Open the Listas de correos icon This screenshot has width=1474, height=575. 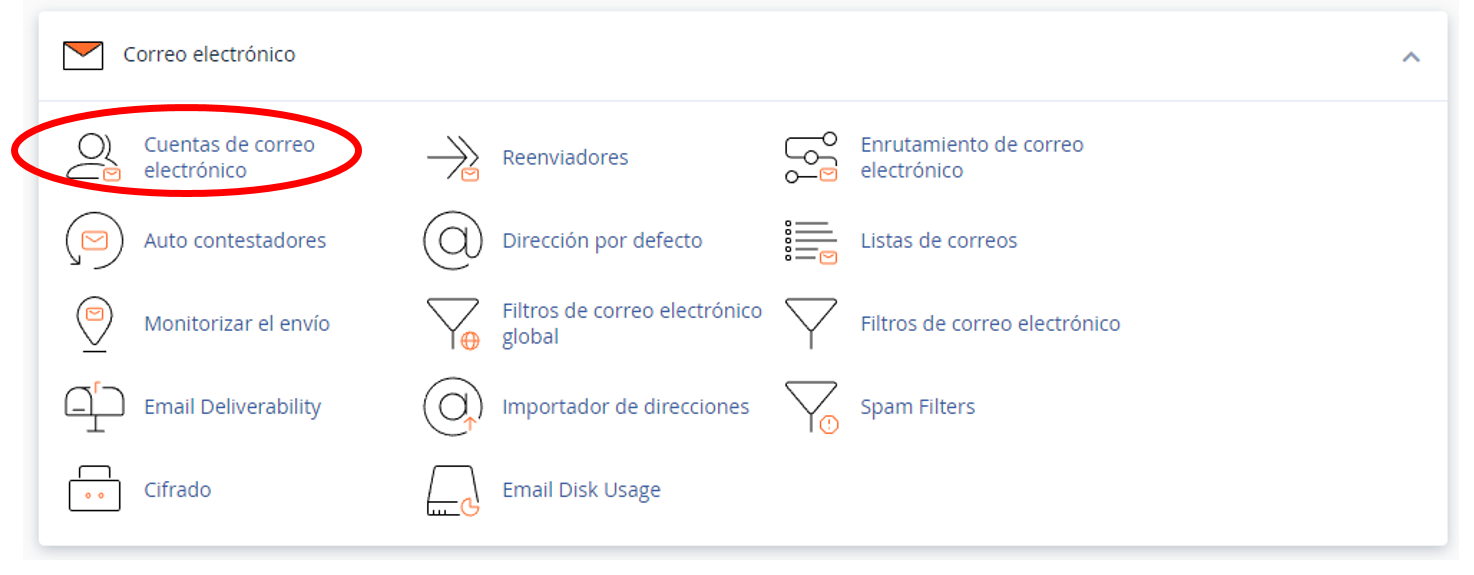pyautogui.click(x=810, y=241)
